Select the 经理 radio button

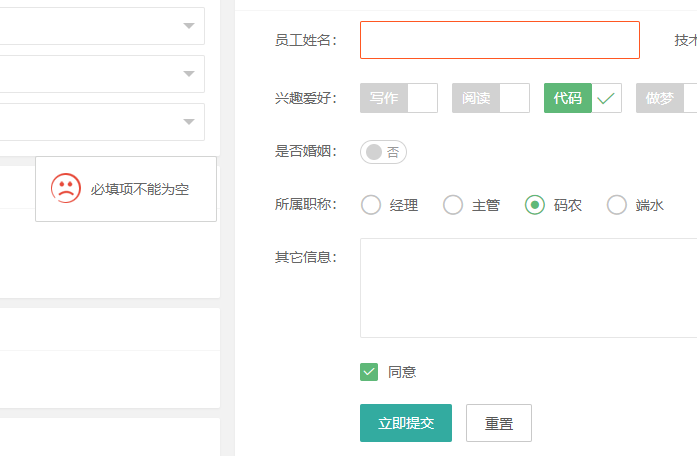[371, 206]
